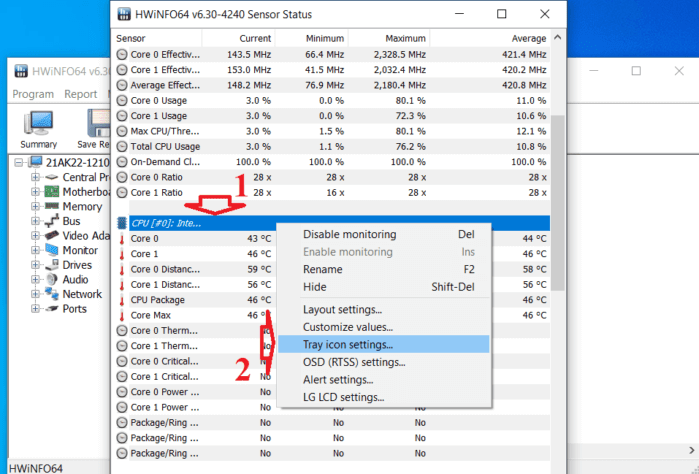
Task: Click the sensor list scroll-up arrow
Action: coord(558,37)
